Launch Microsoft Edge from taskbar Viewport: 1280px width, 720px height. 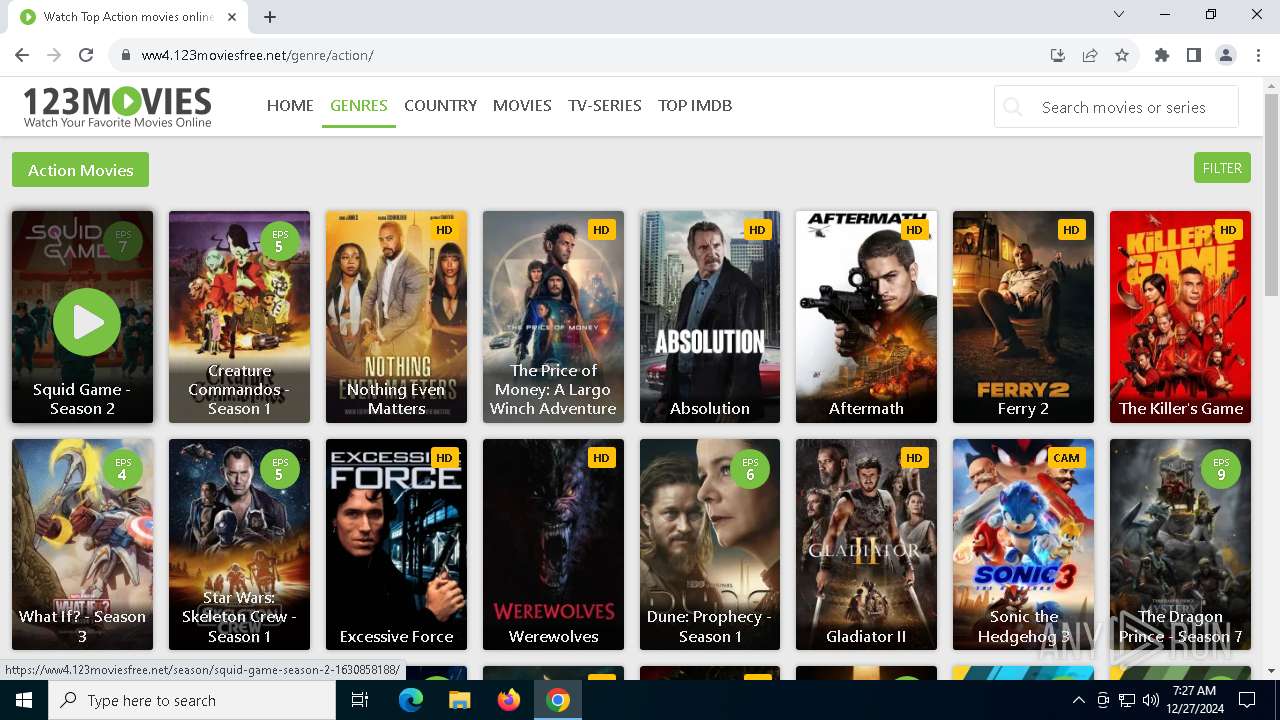[x=411, y=700]
